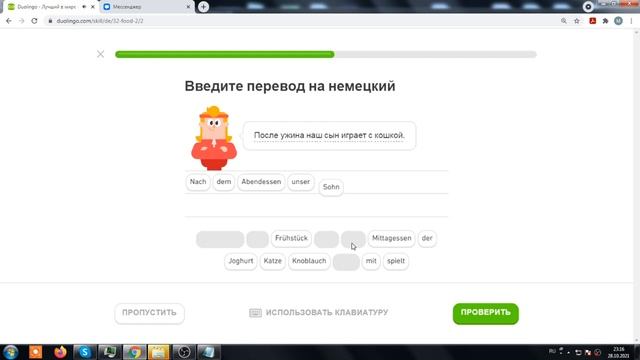The width and height of the screenshot is (640, 360).
Task: Open Skype from the taskbar
Action: (x=85, y=352)
